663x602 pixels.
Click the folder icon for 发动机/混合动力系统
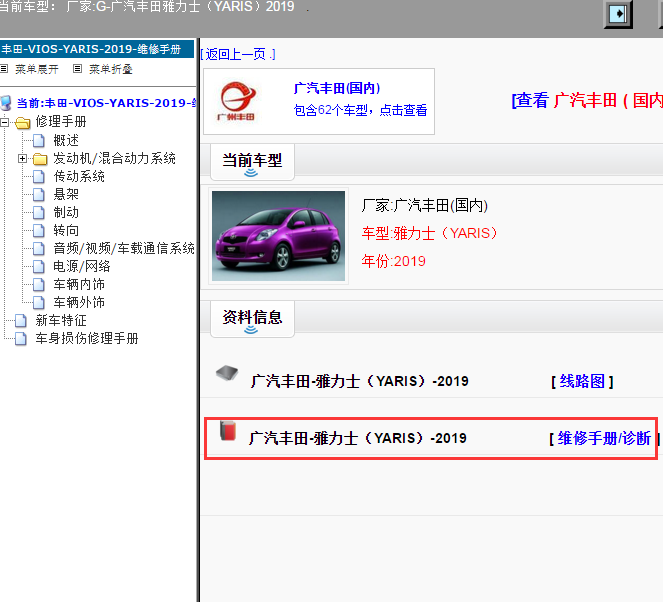click(x=40, y=159)
